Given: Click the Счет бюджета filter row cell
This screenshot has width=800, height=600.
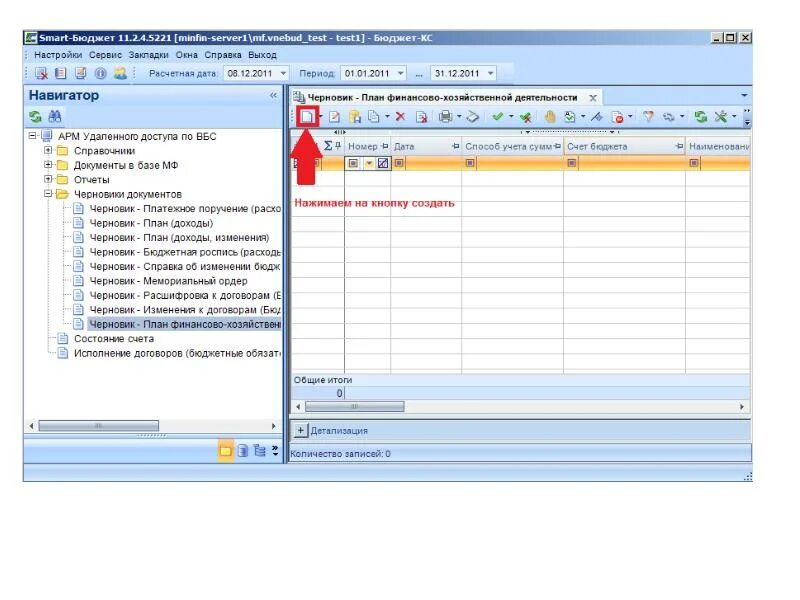Looking at the screenshot, I should (624, 163).
